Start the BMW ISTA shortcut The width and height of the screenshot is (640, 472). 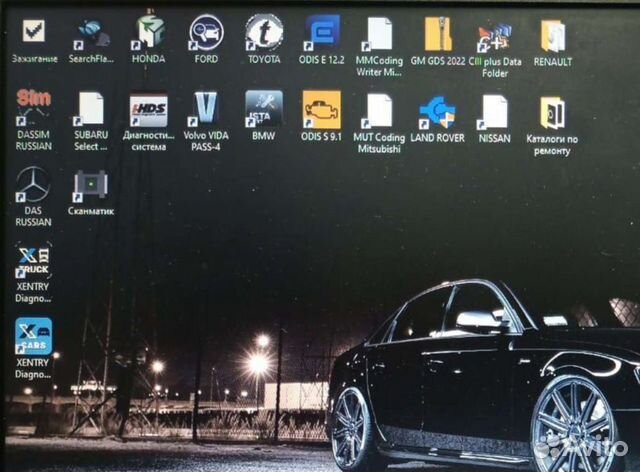264,108
